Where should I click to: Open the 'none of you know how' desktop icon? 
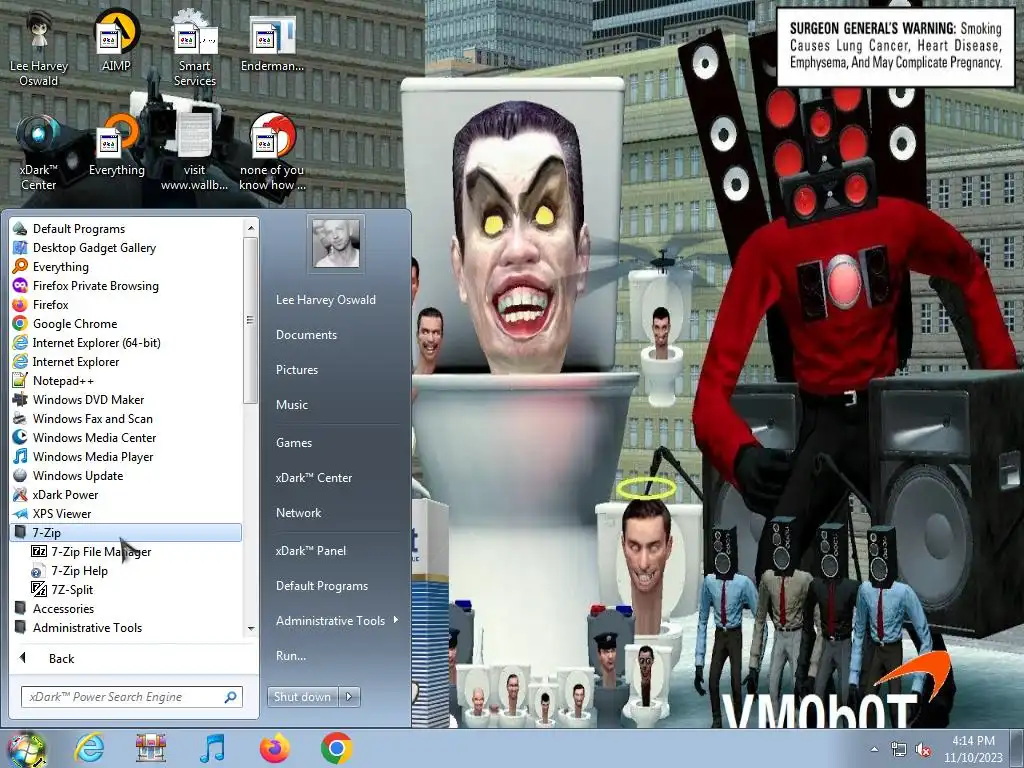pos(272,153)
